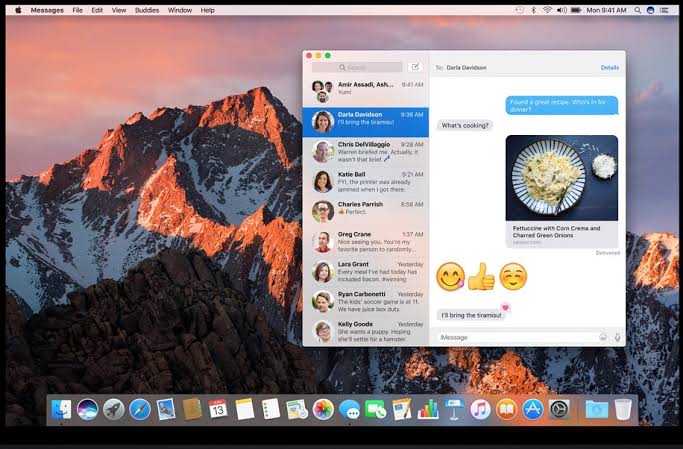The height and width of the screenshot is (449, 683).
Task: Click the clock showing Mon 9:41 AM
Action: [x=606, y=10]
